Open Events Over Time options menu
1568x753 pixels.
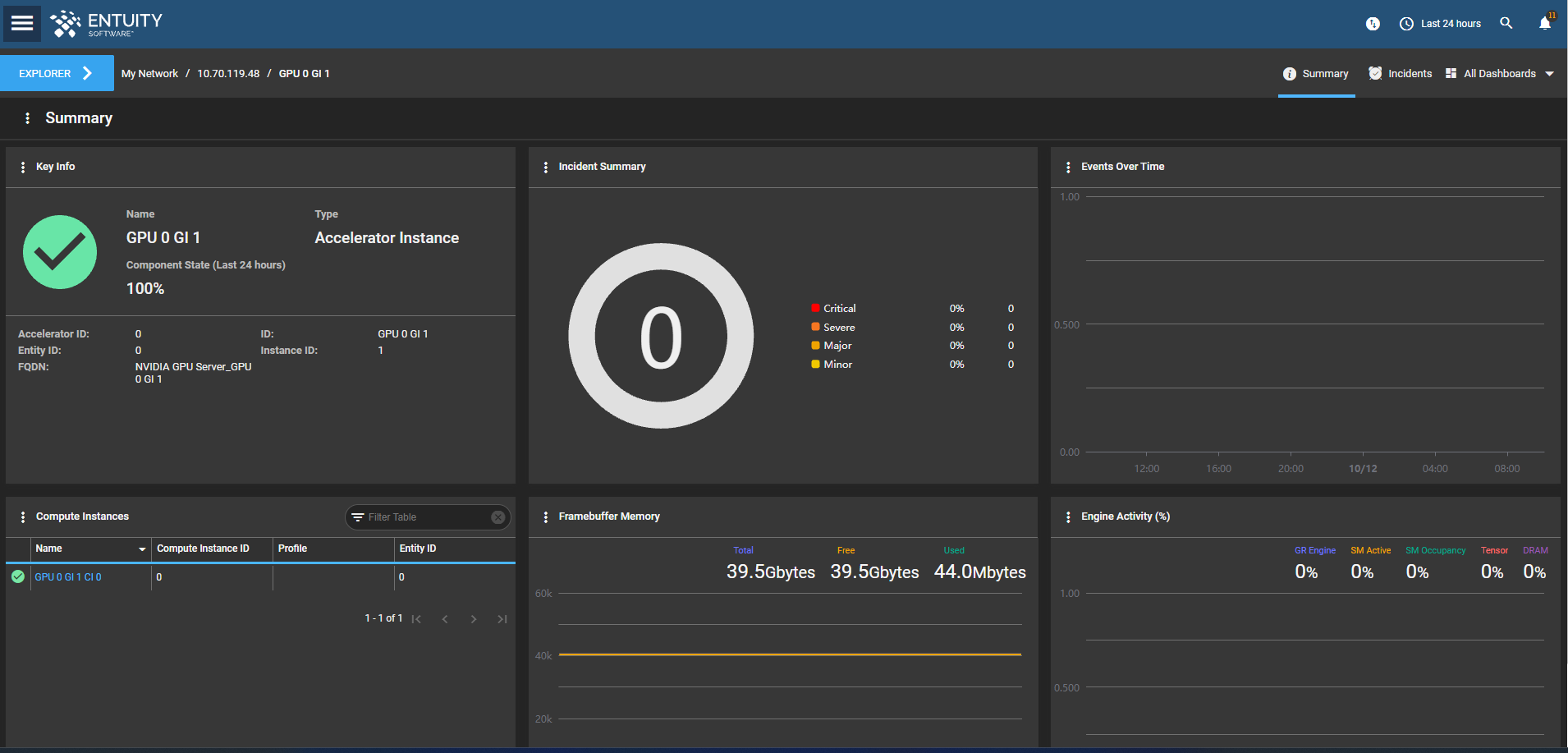click(x=1068, y=167)
